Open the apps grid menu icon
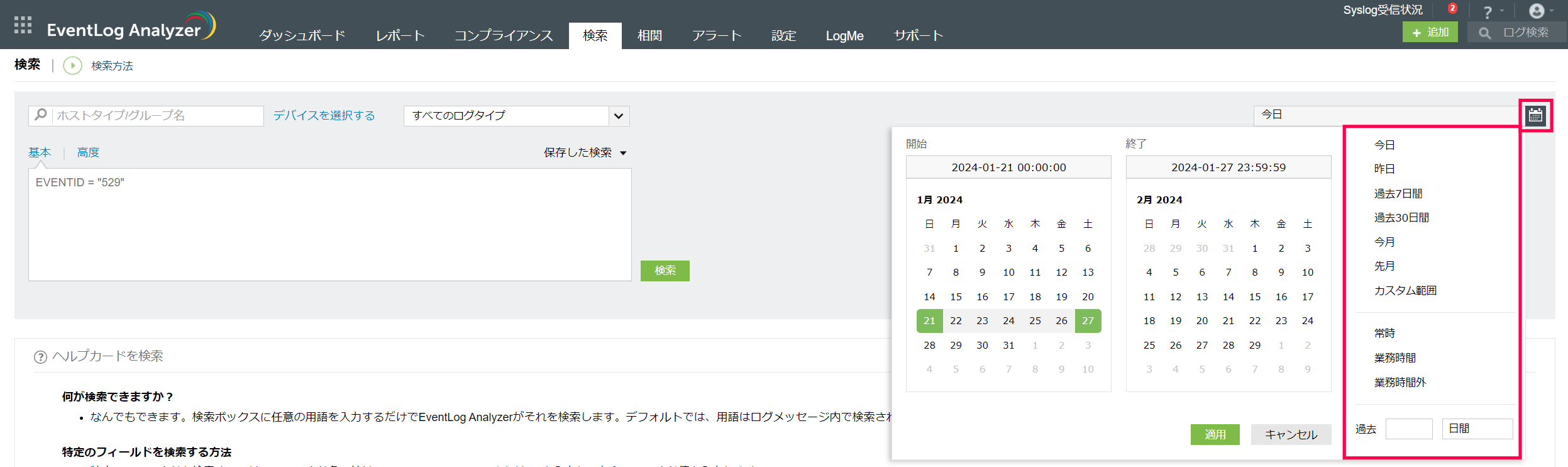 click(23, 25)
